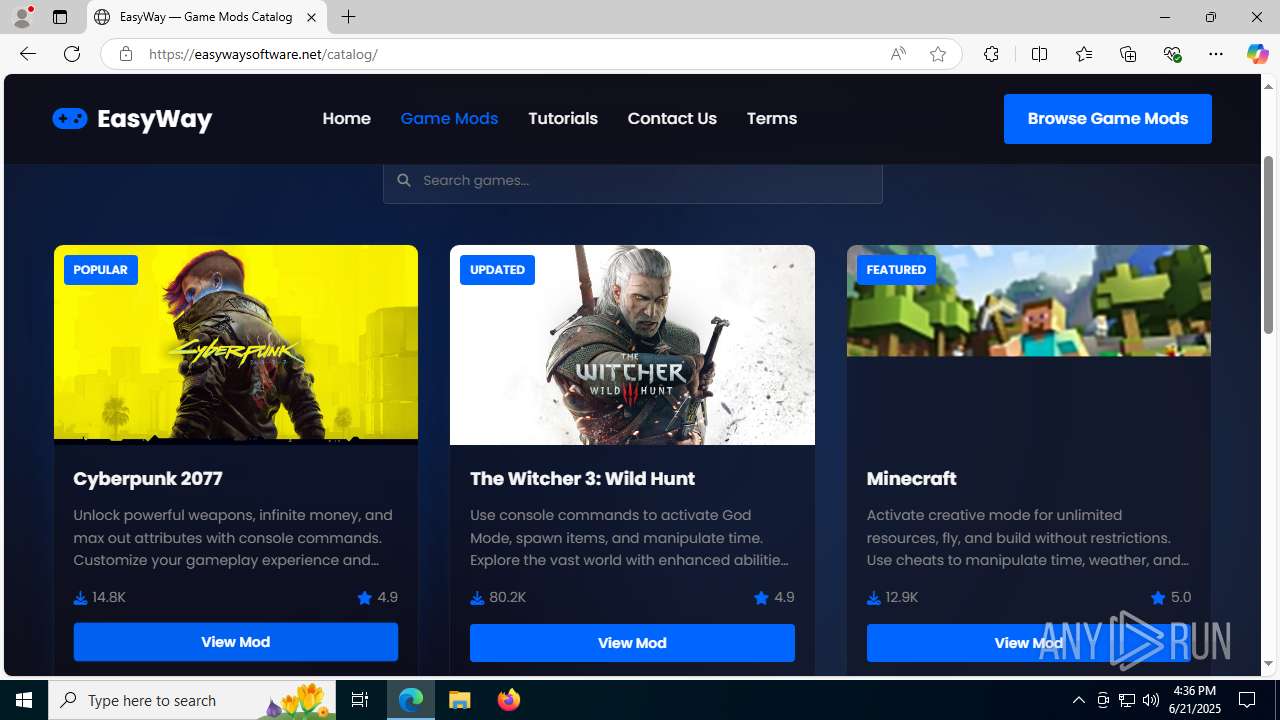Click View Mod for Minecraft
Screen dimensions: 1280x720
point(1029,643)
